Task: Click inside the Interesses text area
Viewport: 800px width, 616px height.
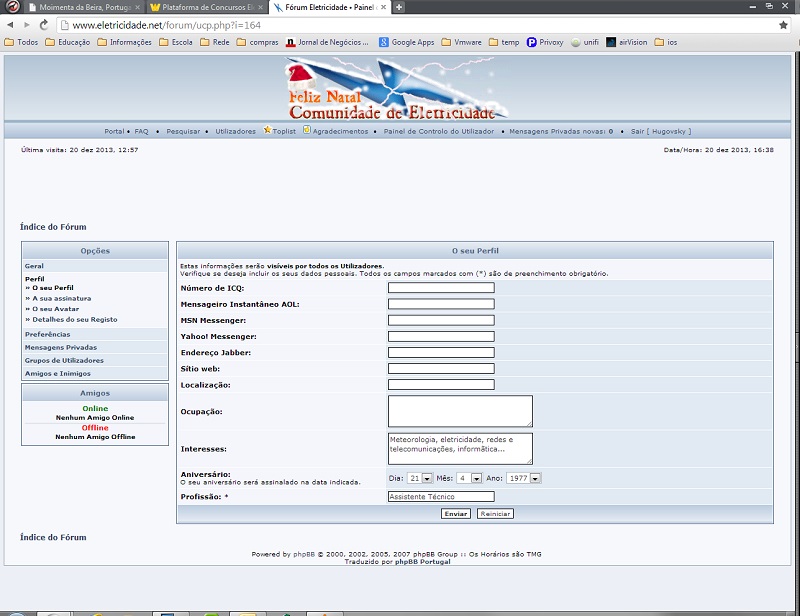Action: click(x=459, y=448)
